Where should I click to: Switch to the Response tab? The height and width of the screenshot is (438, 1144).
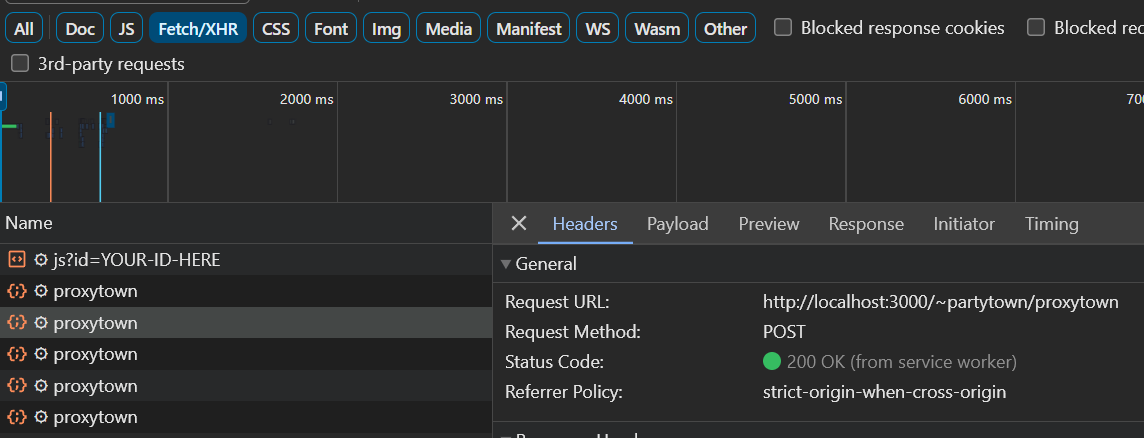(x=866, y=224)
